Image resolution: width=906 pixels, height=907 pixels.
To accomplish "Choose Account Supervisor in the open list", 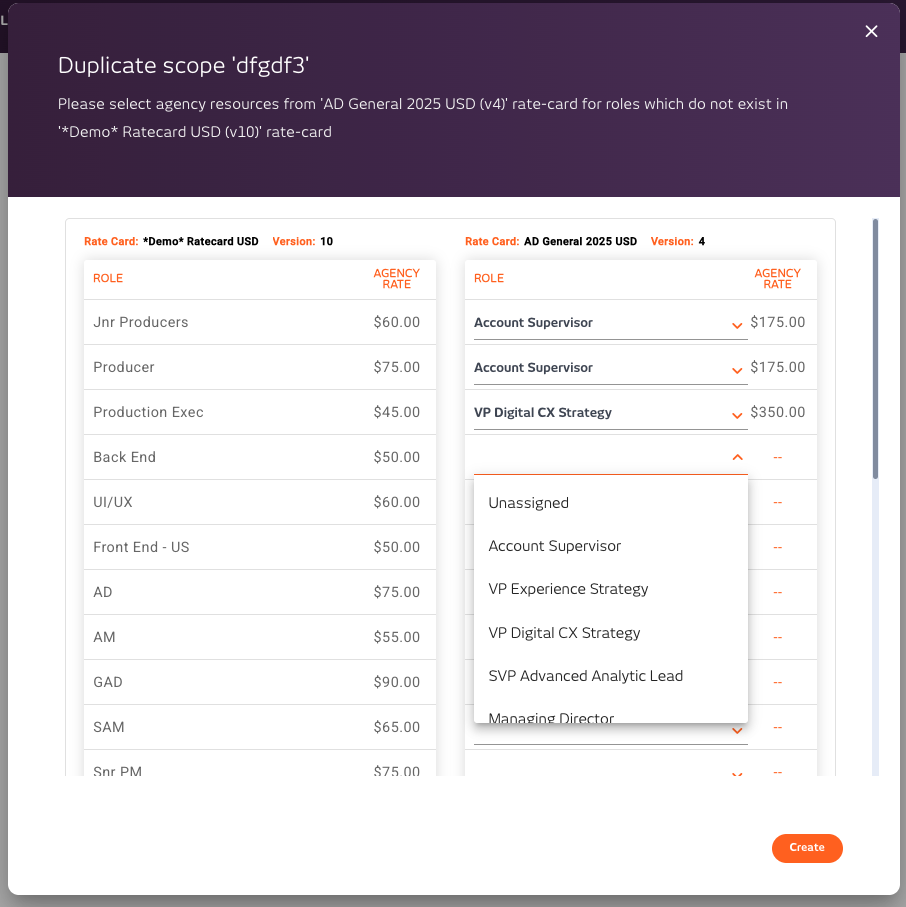I will (555, 546).
